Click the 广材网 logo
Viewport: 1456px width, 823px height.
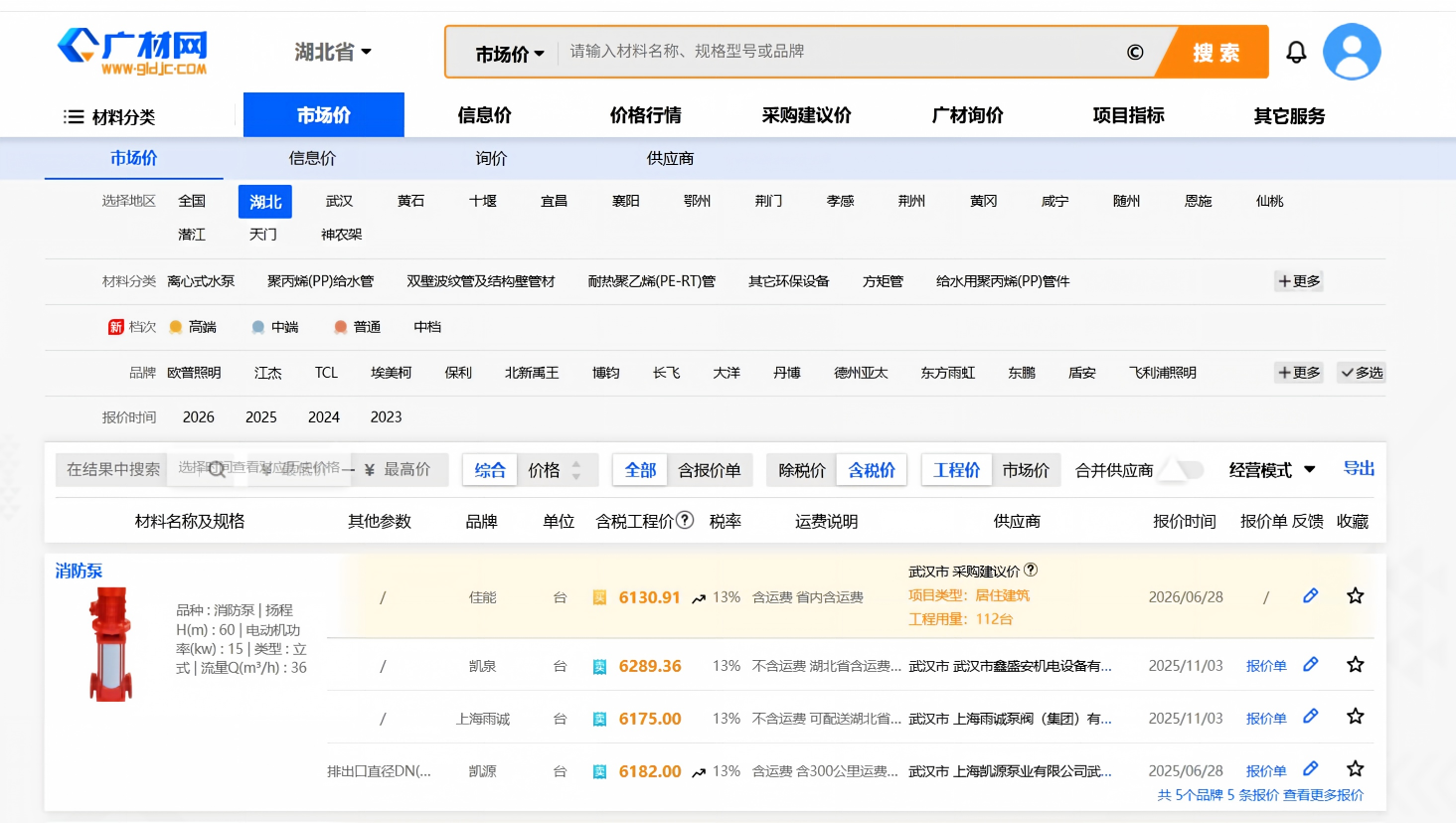(133, 52)
